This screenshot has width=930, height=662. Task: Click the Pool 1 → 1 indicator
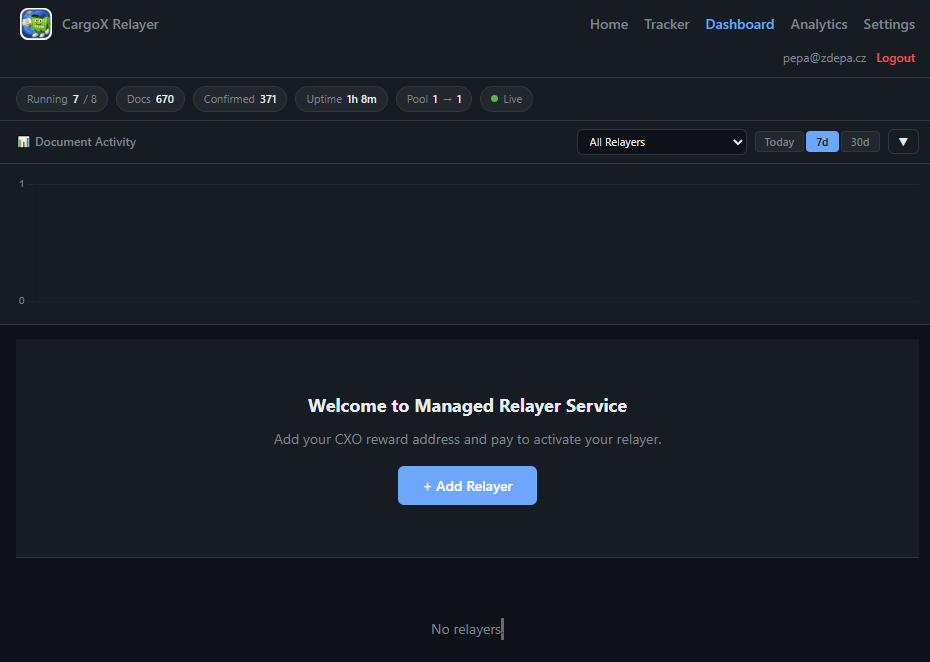click(433, 98)
